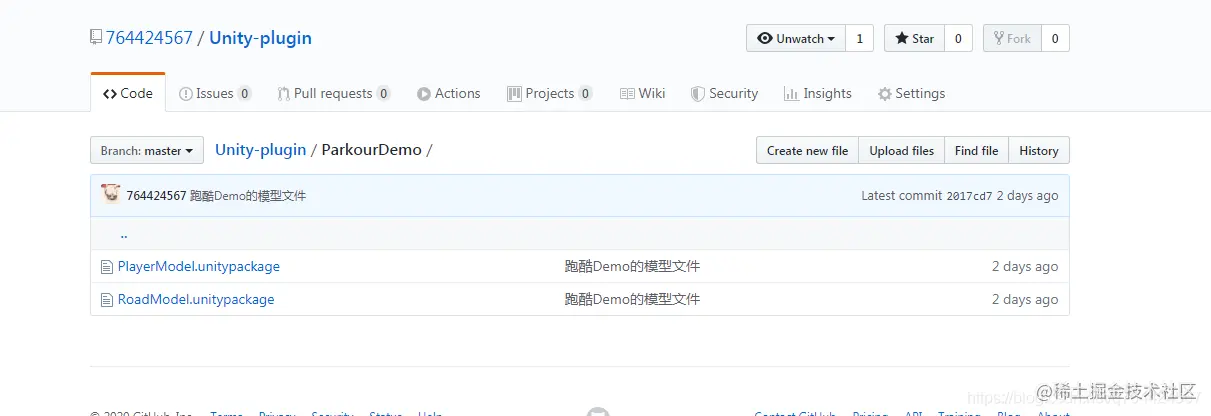Go to Unity-plugin in the breadcrumb path
The height and width of the screenshot is (416, 1211).
(x=261, y=150)
